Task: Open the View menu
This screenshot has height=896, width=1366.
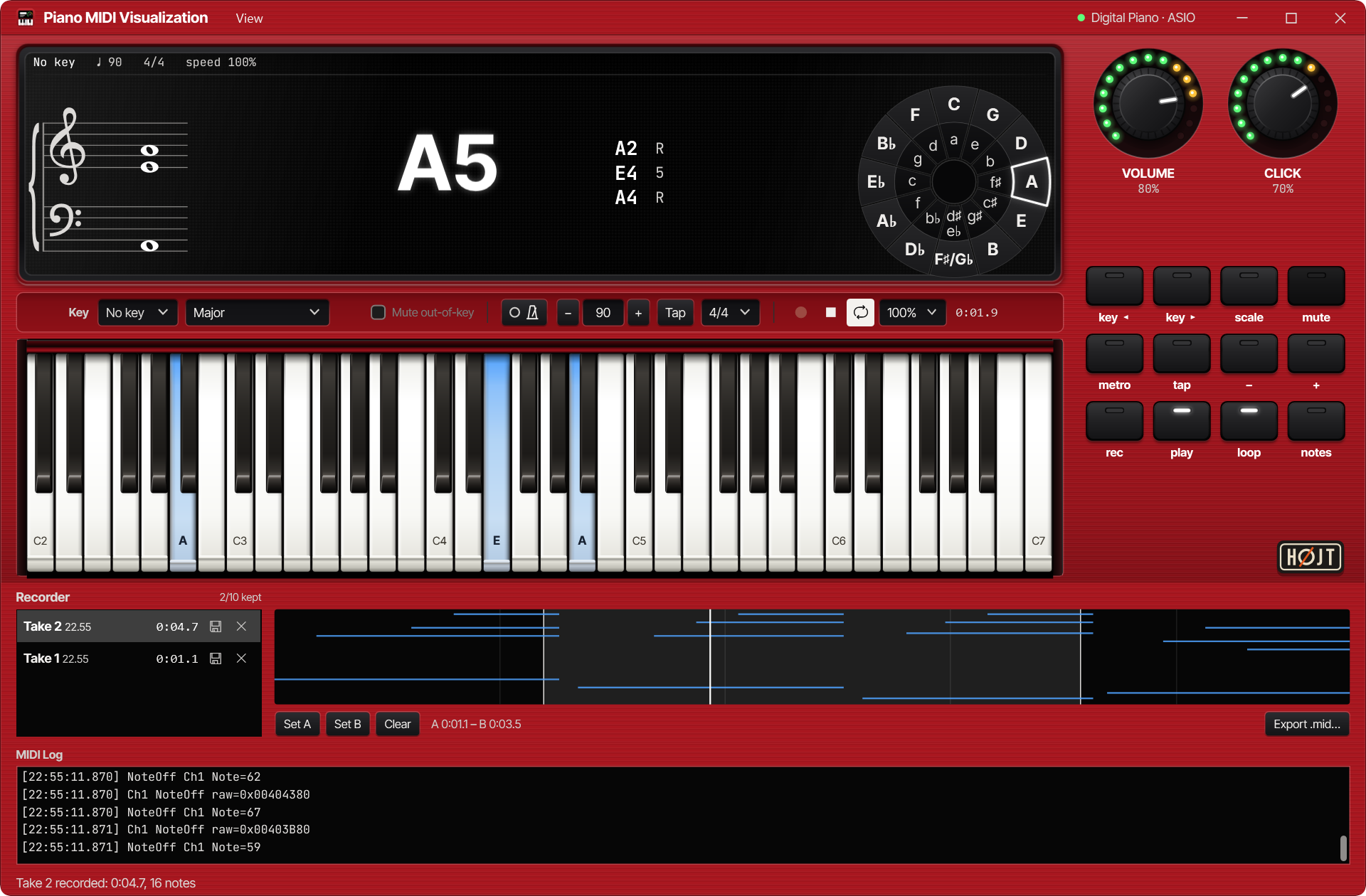Action: (249, 18)
